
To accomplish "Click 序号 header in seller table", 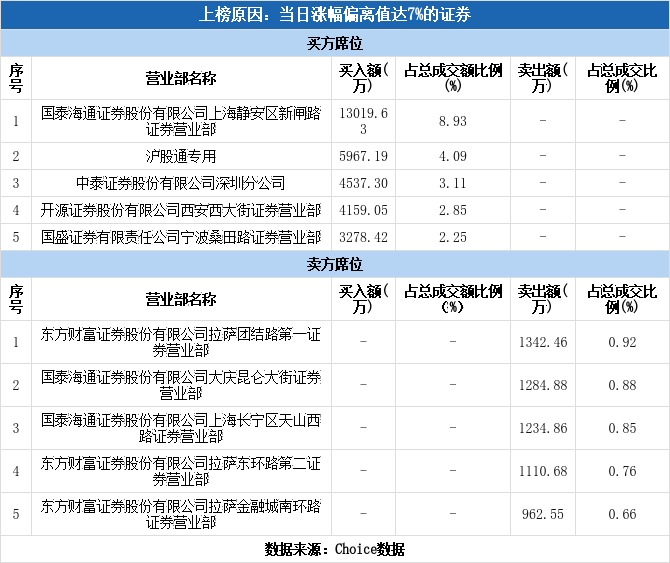I will 16,299.
